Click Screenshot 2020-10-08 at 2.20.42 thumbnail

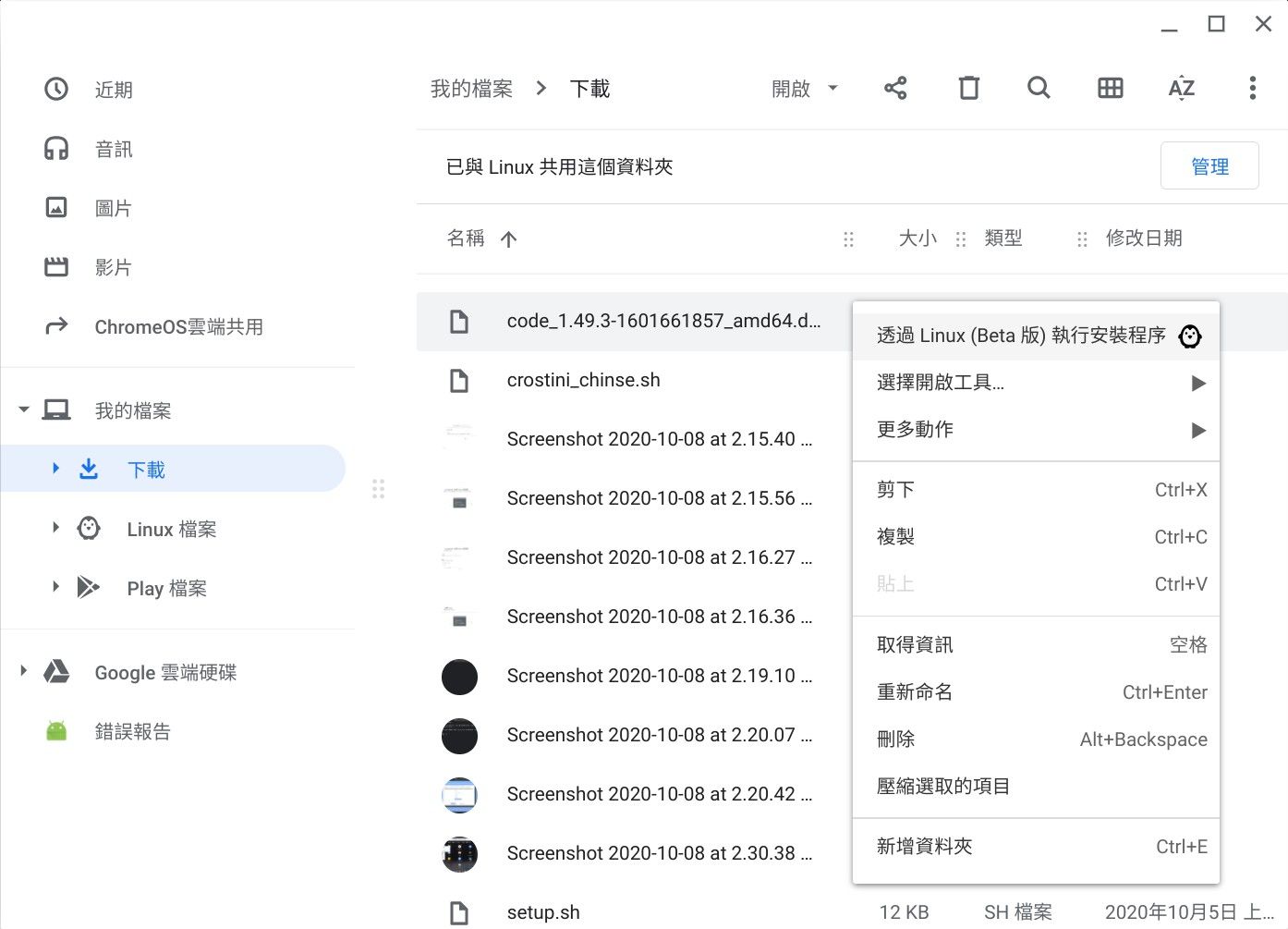(x=459, y=795)
